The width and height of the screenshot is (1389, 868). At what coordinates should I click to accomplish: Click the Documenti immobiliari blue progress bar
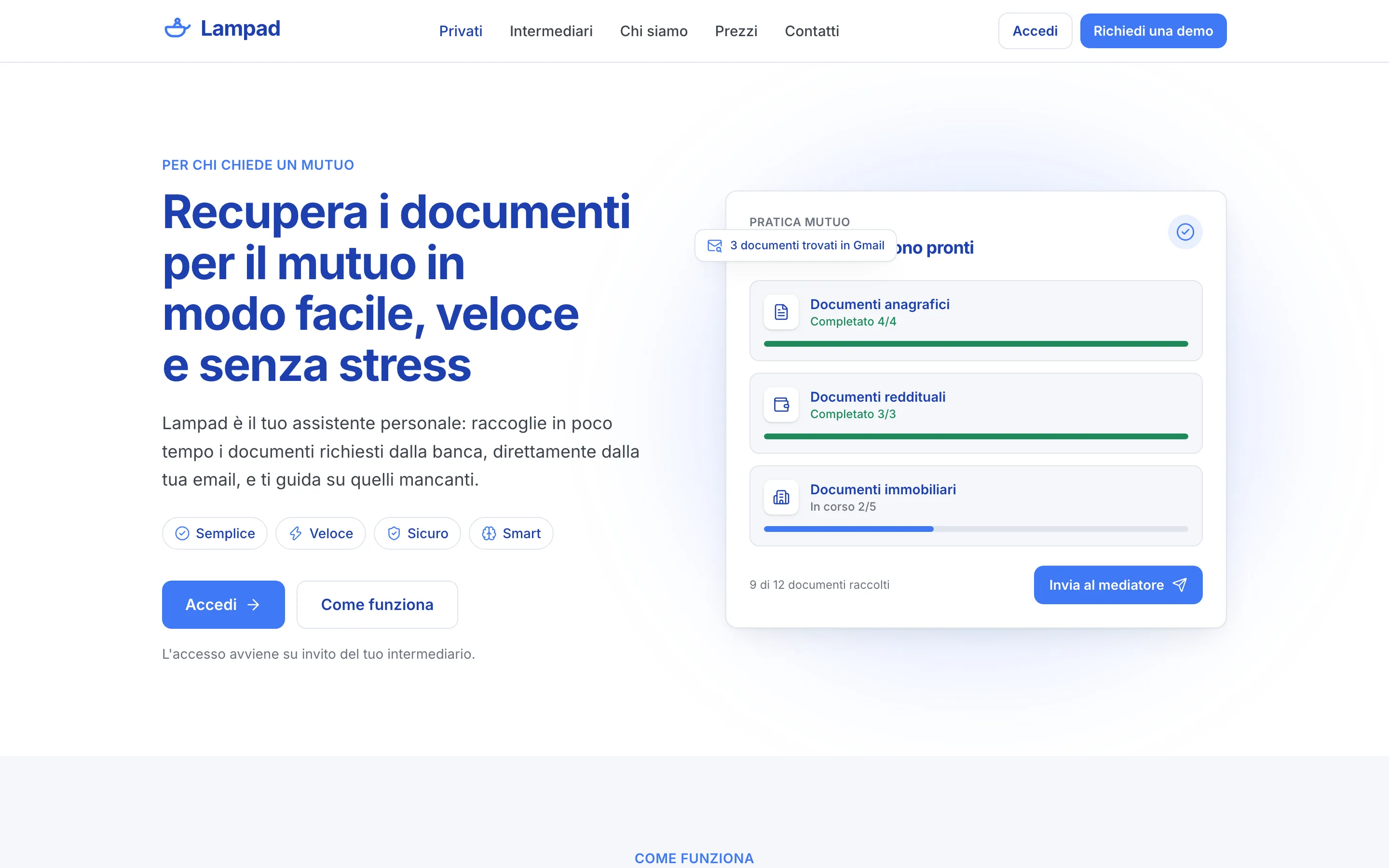click(848, 529)
